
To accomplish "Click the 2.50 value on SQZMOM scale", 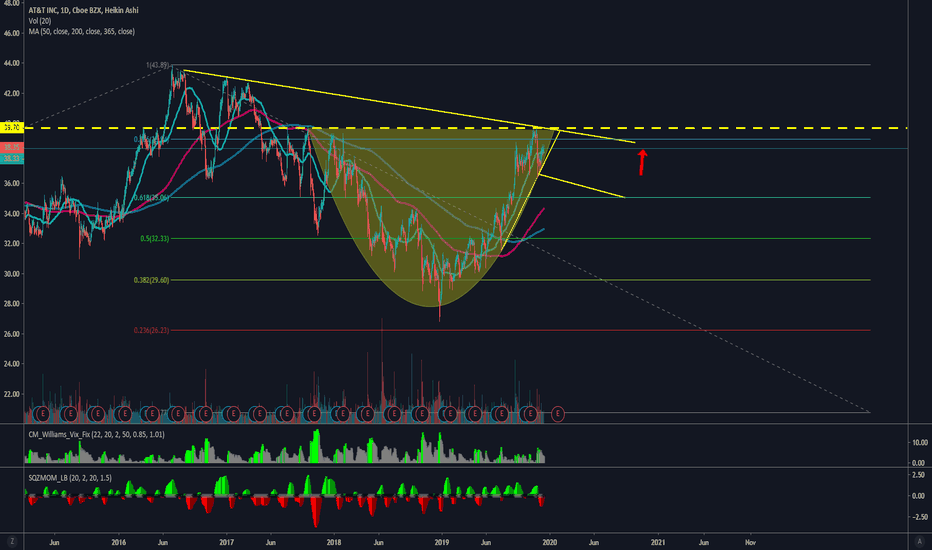I will tap(919, 474).
